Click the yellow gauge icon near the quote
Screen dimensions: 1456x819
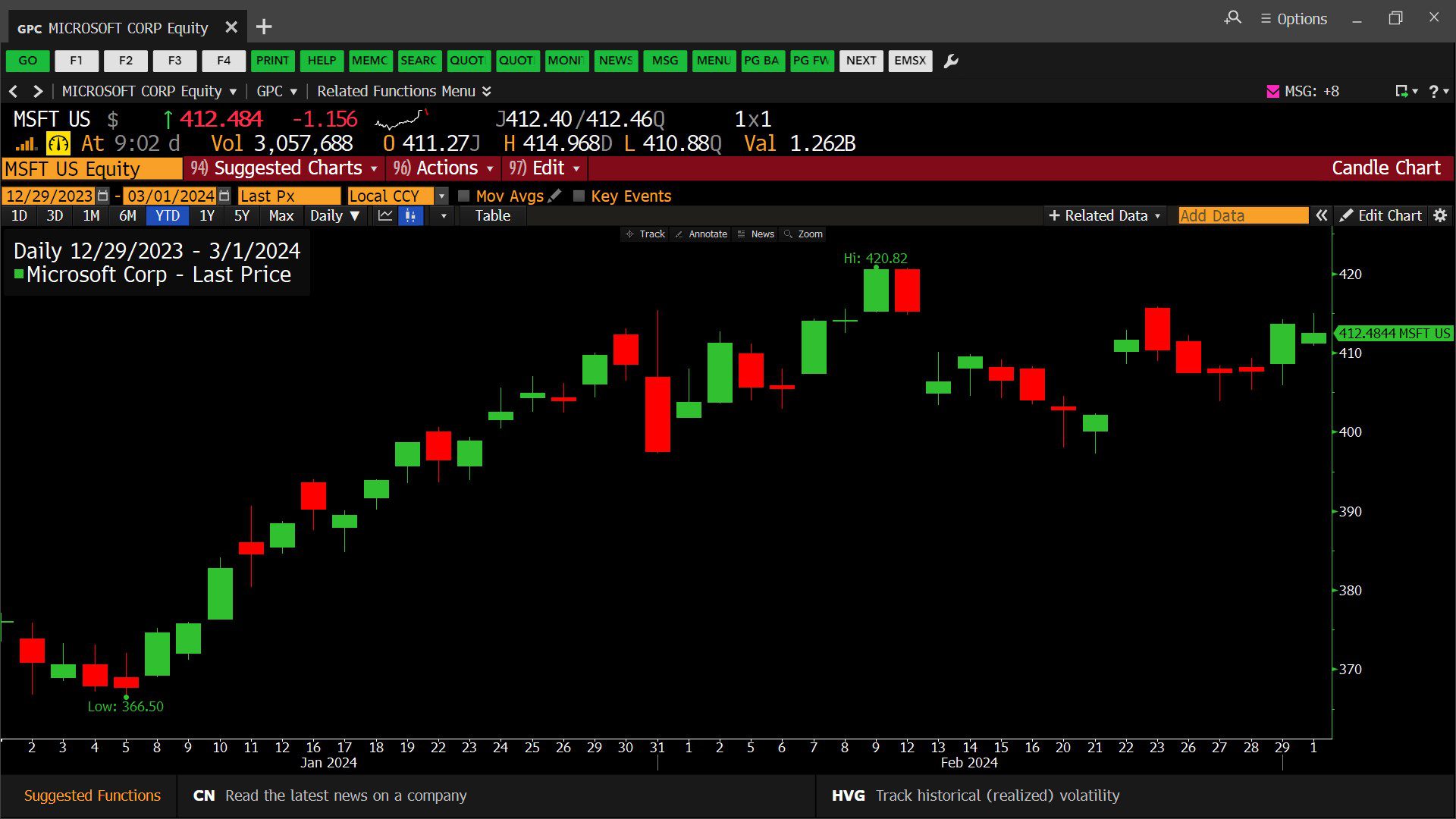[x=58, y=143]
